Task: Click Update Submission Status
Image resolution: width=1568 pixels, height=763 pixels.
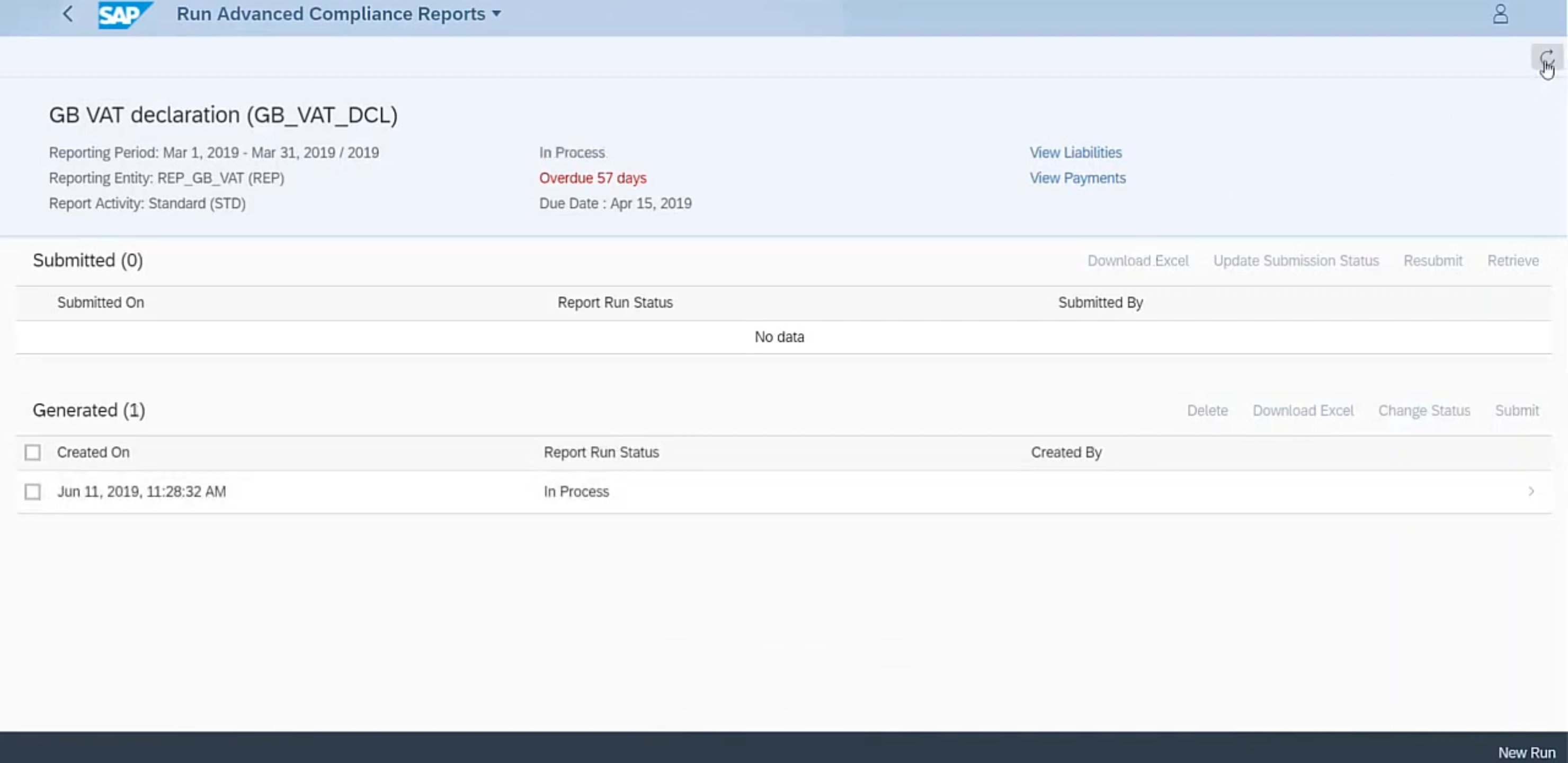Action: (1296, 261)
